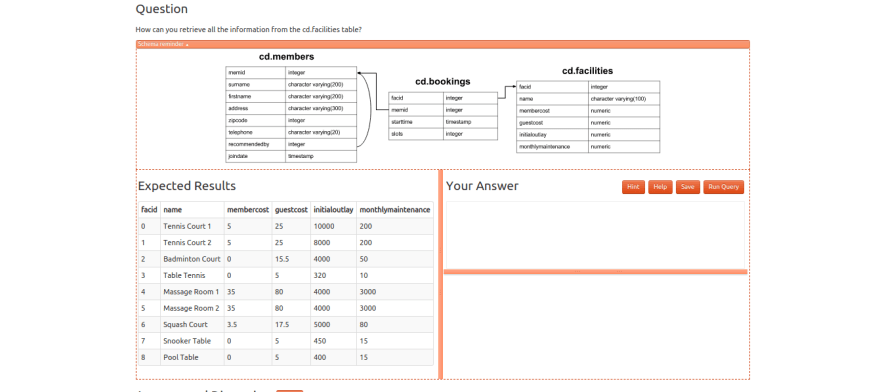
Task: Click starttime row in cd.bookings schema
Action: click(443, 122)
